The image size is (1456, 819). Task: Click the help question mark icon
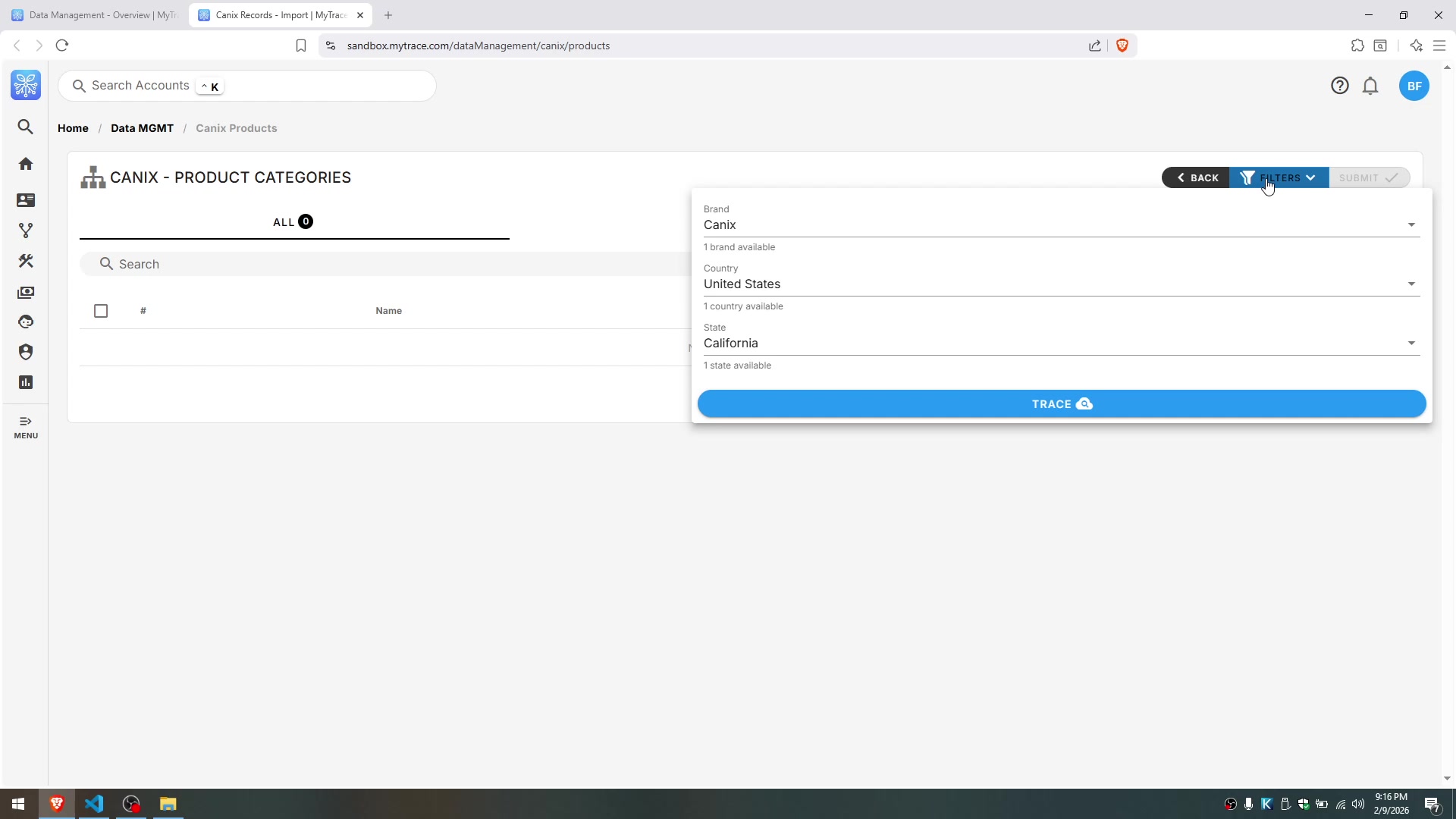pyautogui.click(x=1340, y=86)
